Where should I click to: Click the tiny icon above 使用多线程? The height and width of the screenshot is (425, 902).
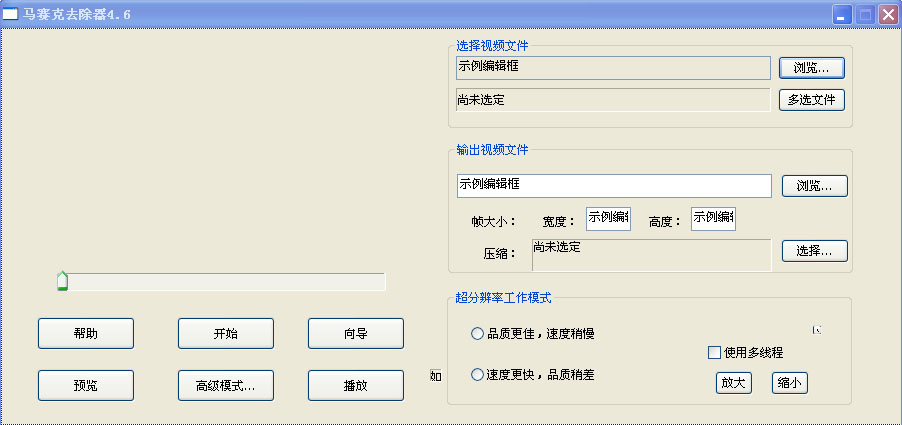coord(817,330)
